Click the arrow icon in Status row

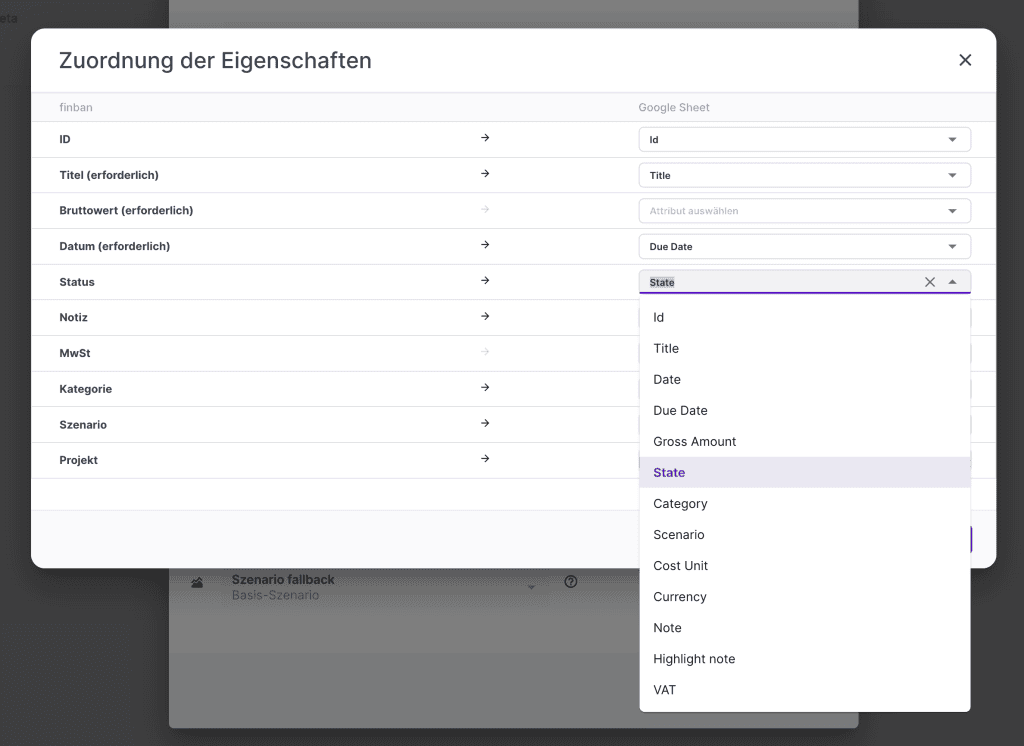pos(485,281)
